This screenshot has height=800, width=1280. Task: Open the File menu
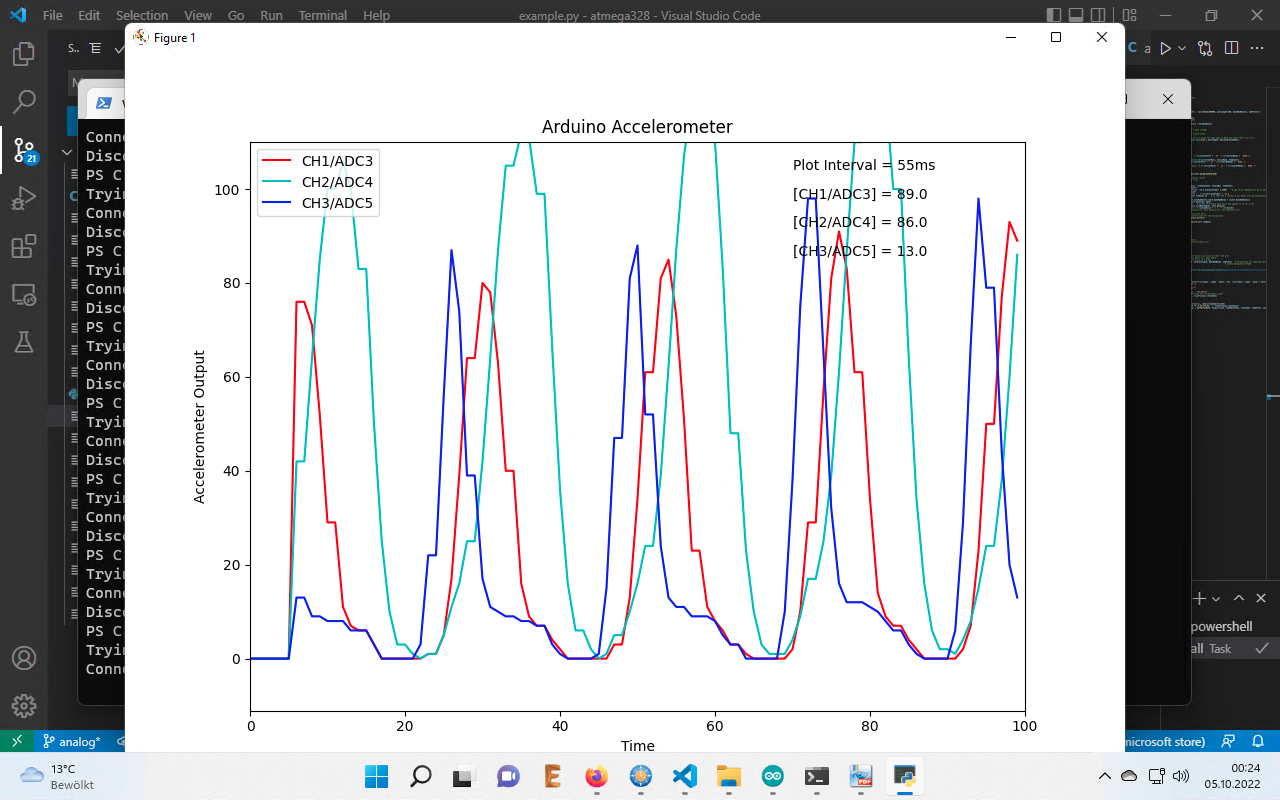coord(53,16)
